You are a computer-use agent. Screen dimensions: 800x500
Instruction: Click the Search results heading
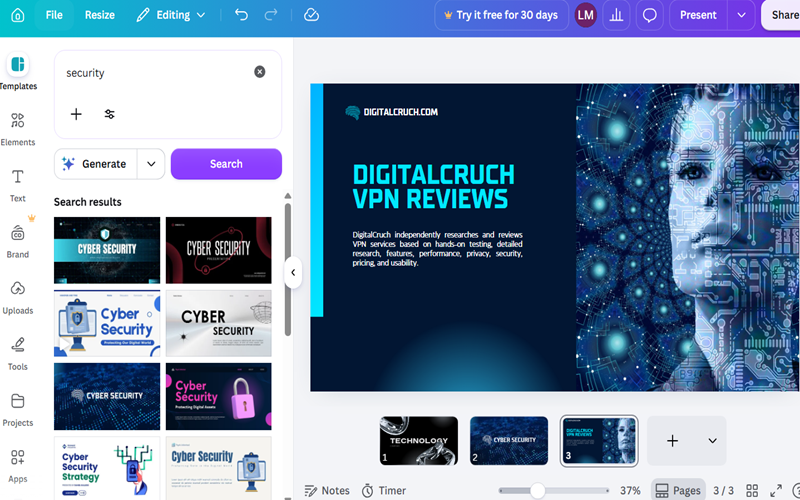88,202
